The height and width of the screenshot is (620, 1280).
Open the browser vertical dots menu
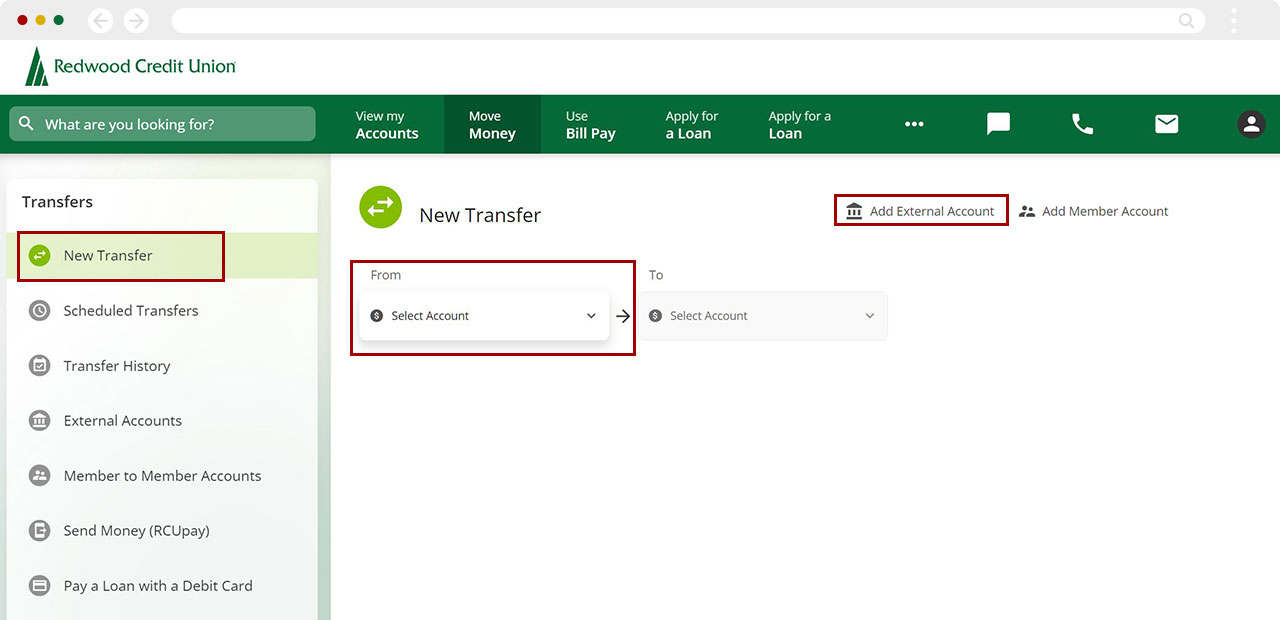1234,20
